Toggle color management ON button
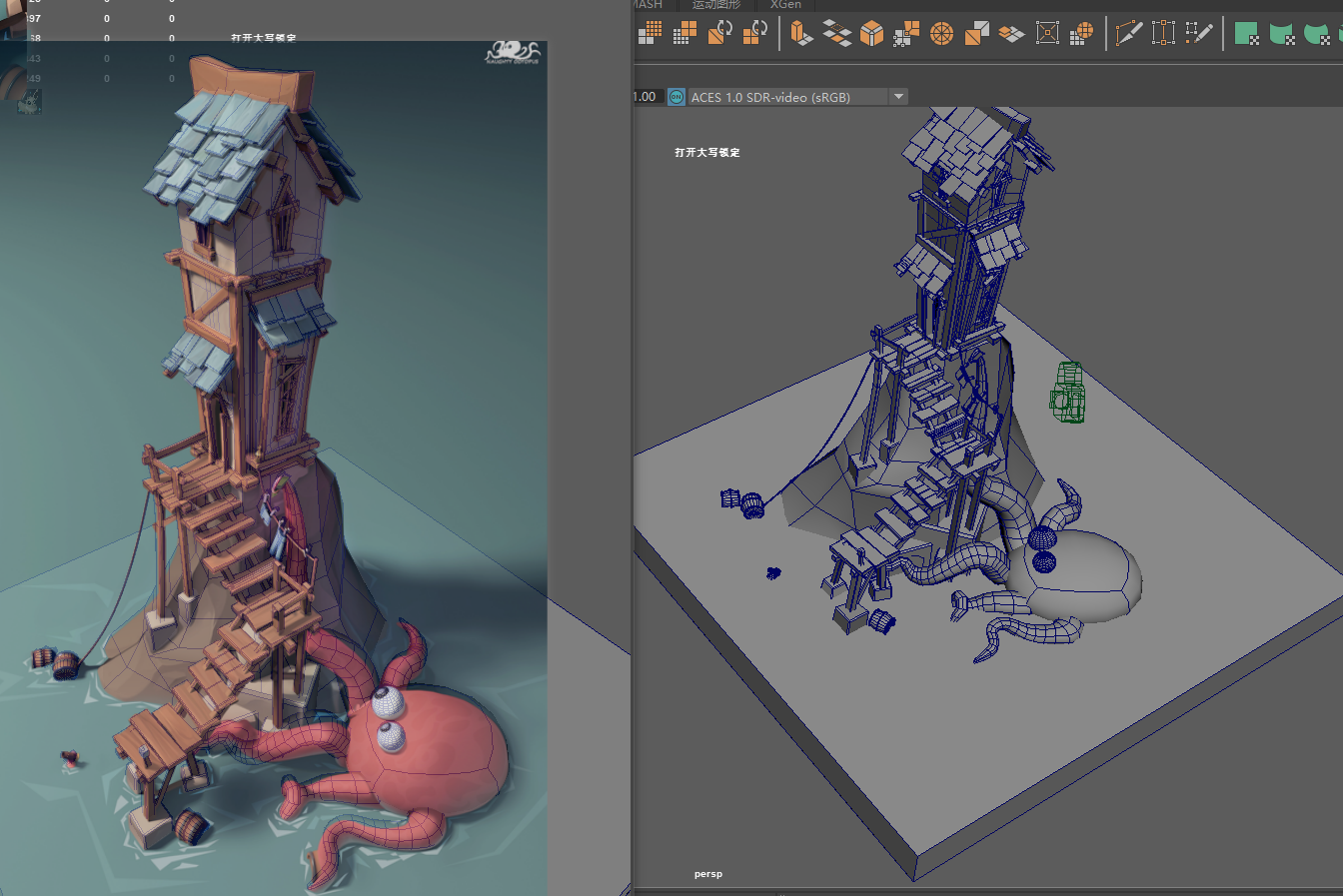 (x=676, y=97)
